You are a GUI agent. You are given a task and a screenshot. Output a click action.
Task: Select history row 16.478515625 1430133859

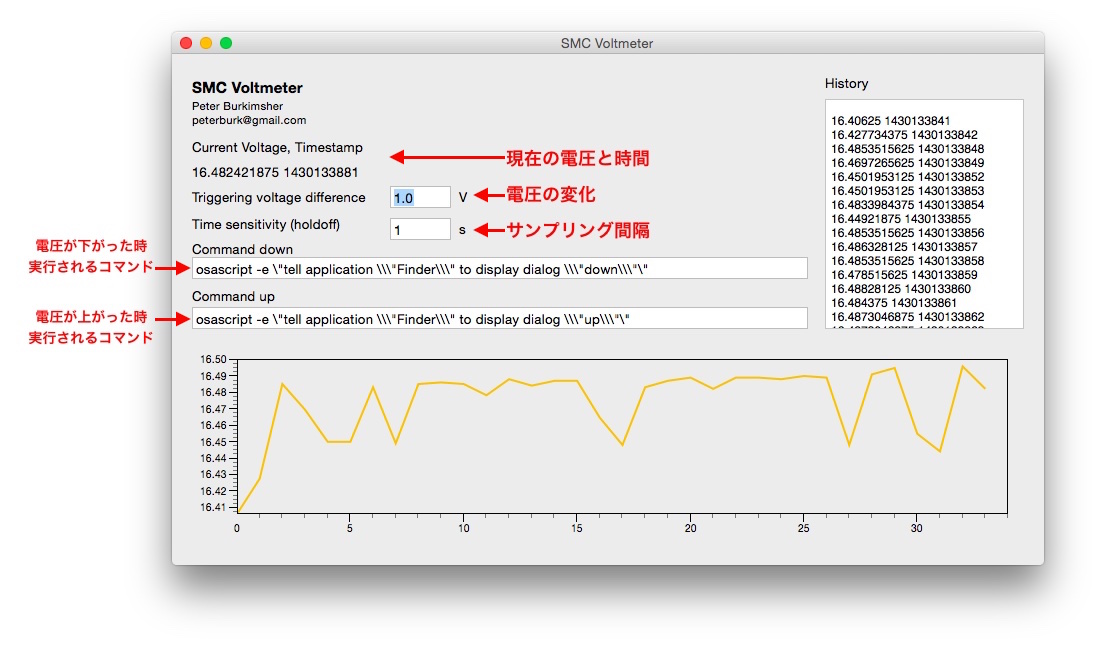904,275
